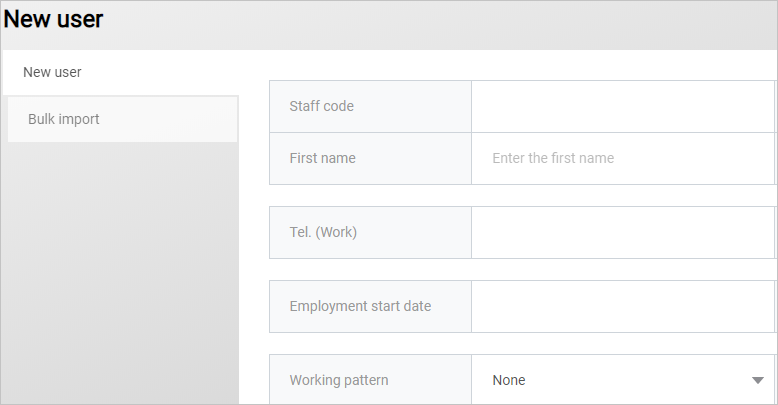Click the New user page heading
Image resolution: width=778 pixels, height=405 pixels.
(53, 19)
